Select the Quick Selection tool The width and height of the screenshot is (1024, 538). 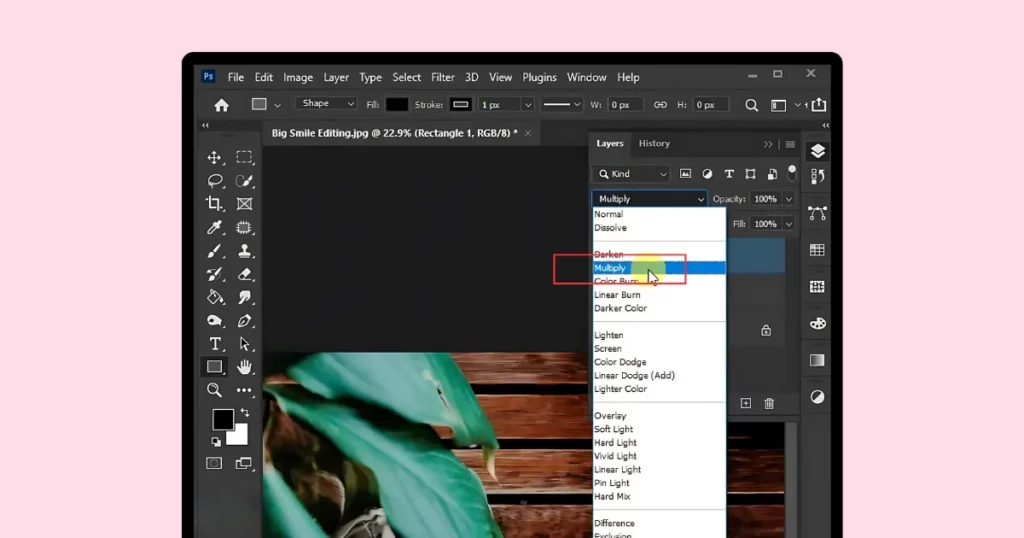[244, 181]
